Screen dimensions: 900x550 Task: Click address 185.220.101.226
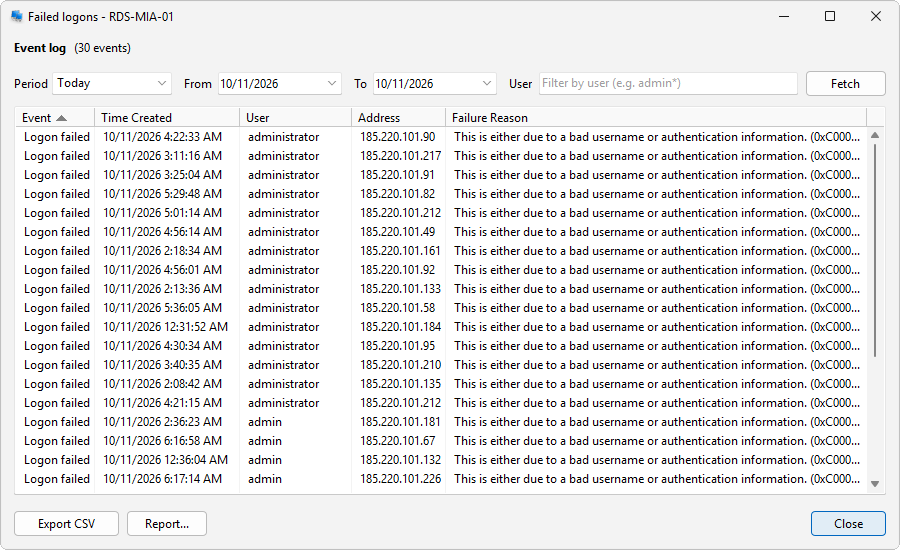pos(400,479)
